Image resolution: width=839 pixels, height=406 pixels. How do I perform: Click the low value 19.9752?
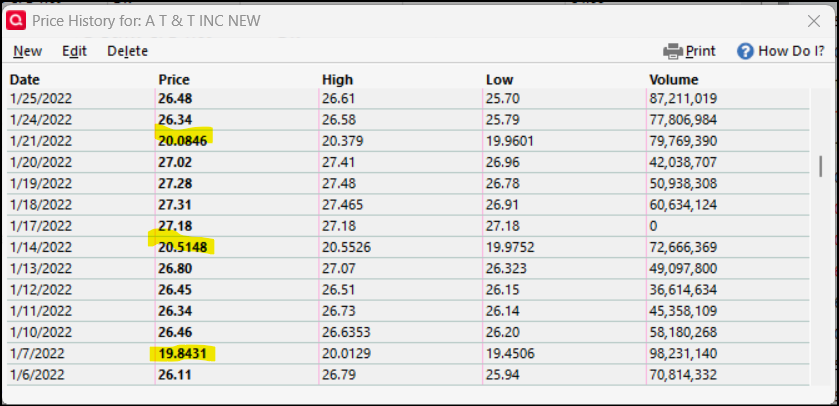coord(510,247)
